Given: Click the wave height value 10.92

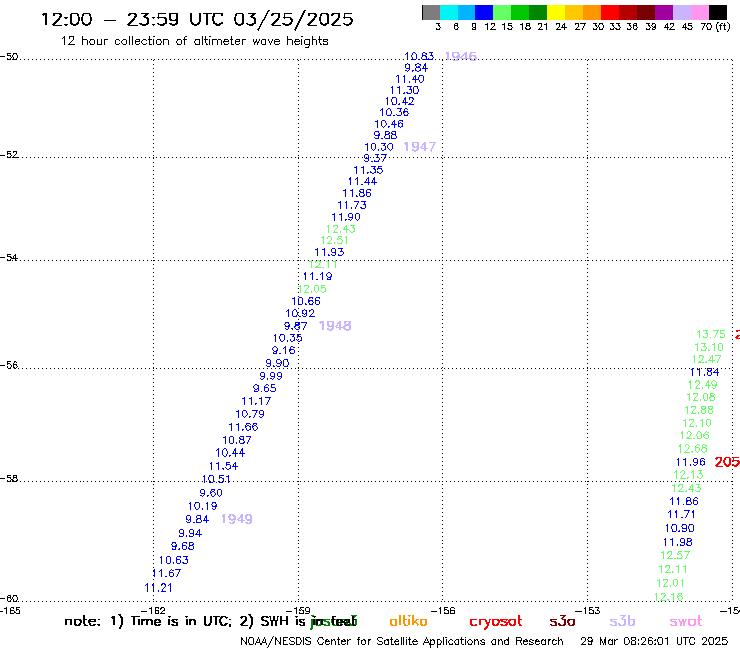Looking at the screenshot, I should click(300, 313).
